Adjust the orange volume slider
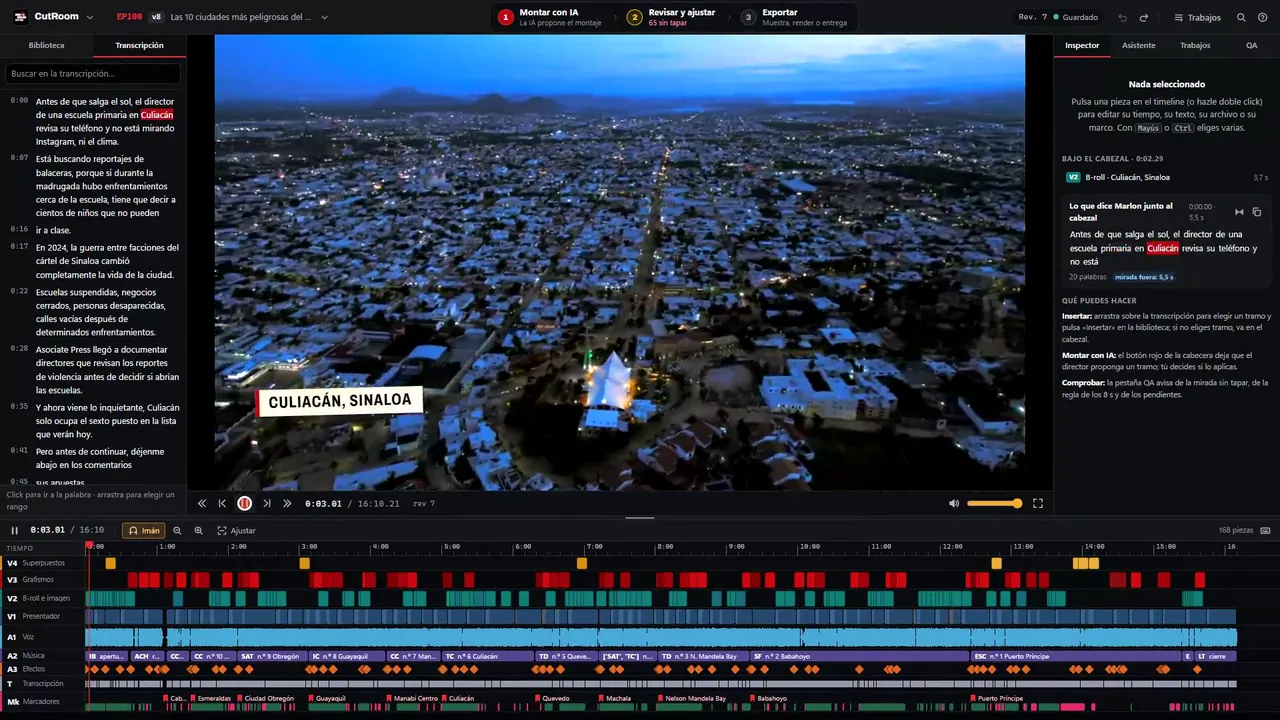Image resolution: width=1280 pixels, height=720 pixels. click(x=994, y=504)
